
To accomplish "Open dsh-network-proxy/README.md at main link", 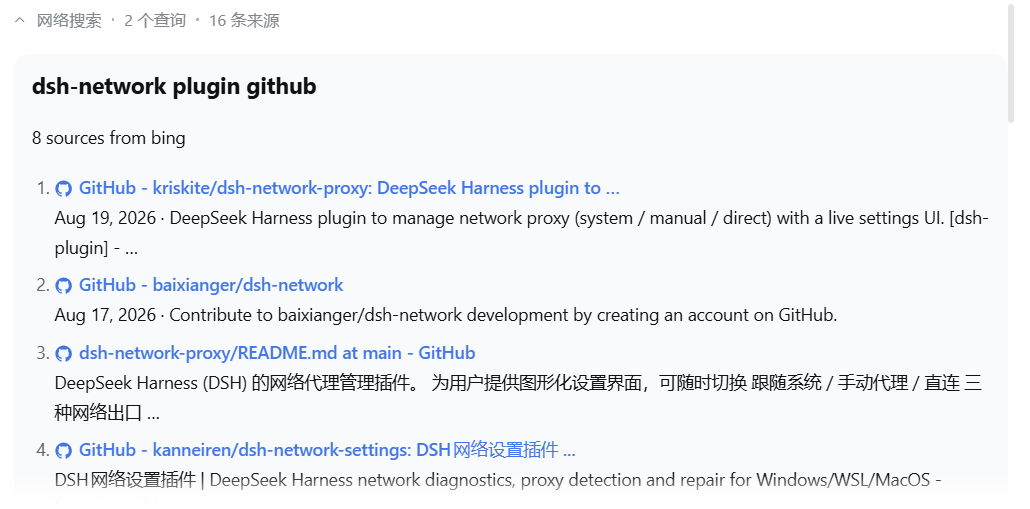I will coord(277,353).
